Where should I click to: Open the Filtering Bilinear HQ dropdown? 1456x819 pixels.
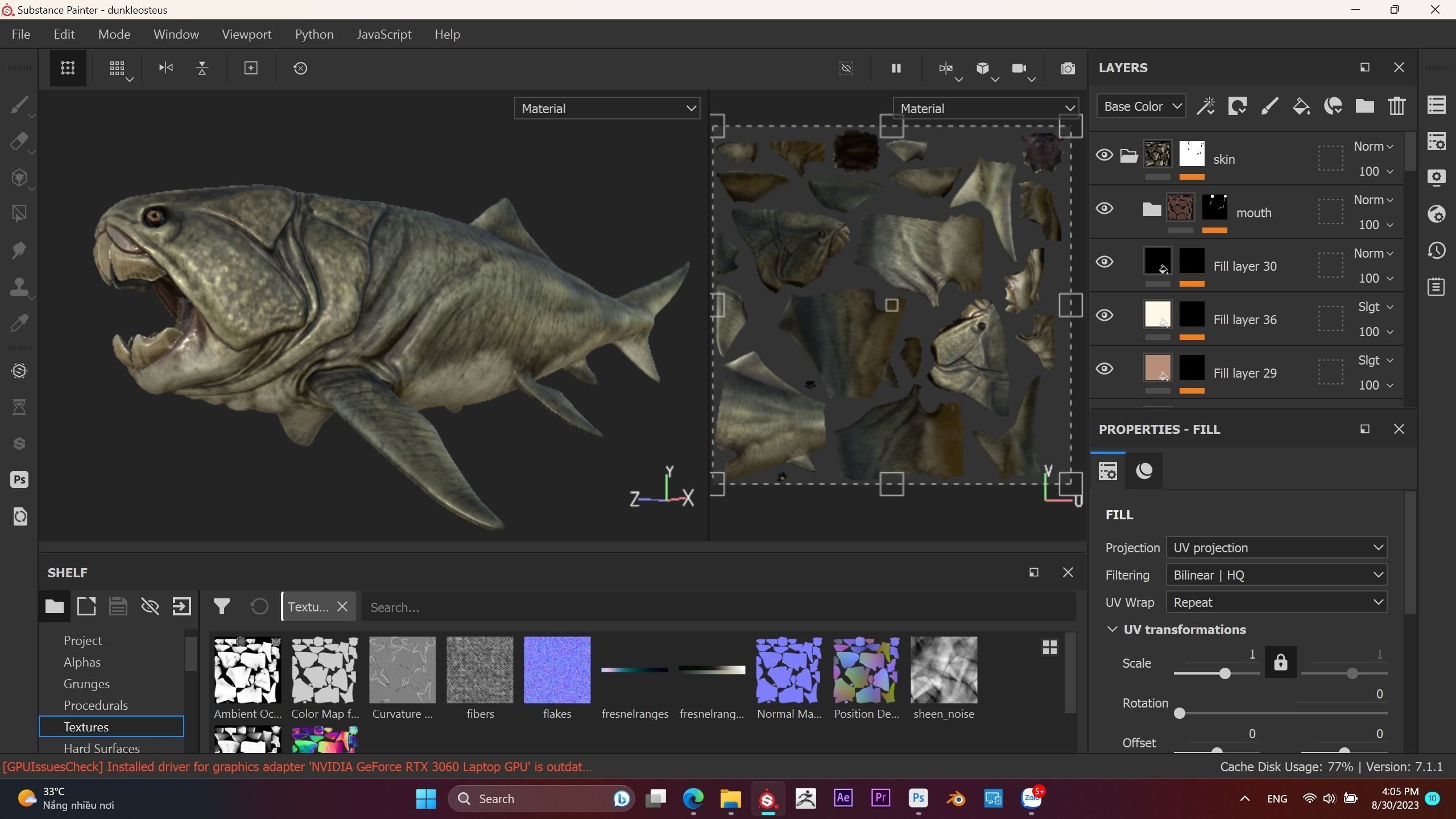pyautogui.click(x=1276, y=574)
